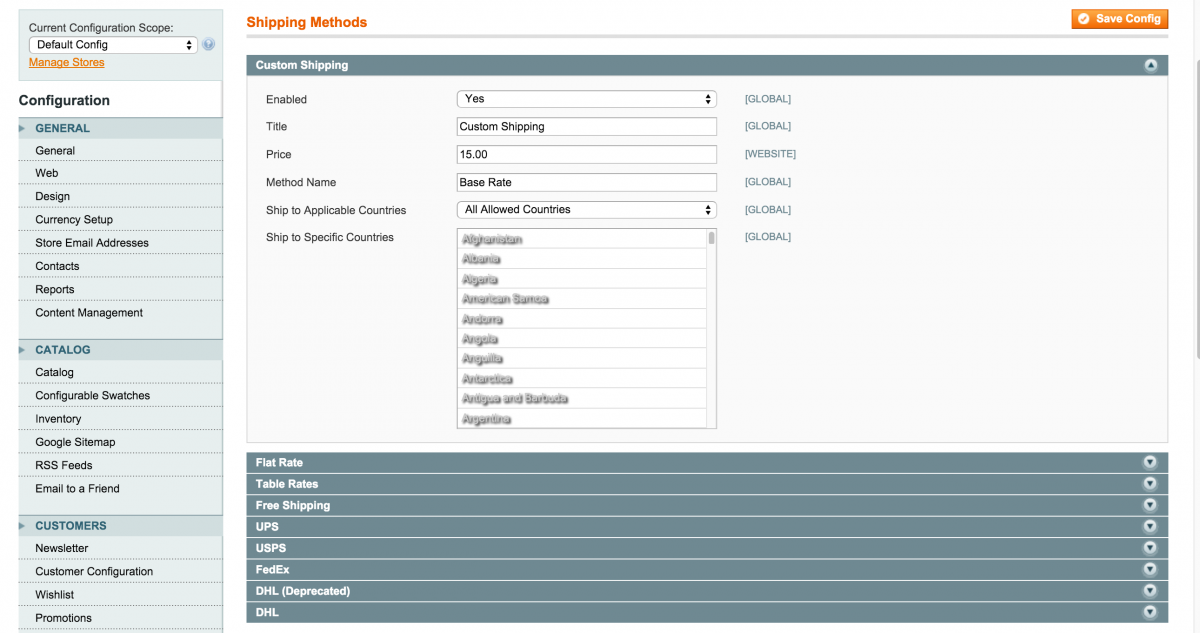Open the Enabled dropdown set to Yes
This screenshot has height=633, width=1200.
[586, 98]
